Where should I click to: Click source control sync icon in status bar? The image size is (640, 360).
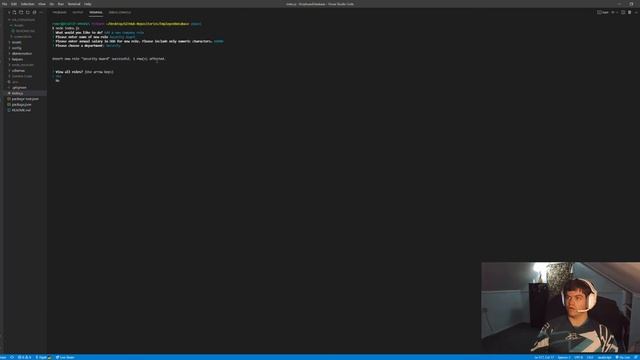(x=12, y=358)
